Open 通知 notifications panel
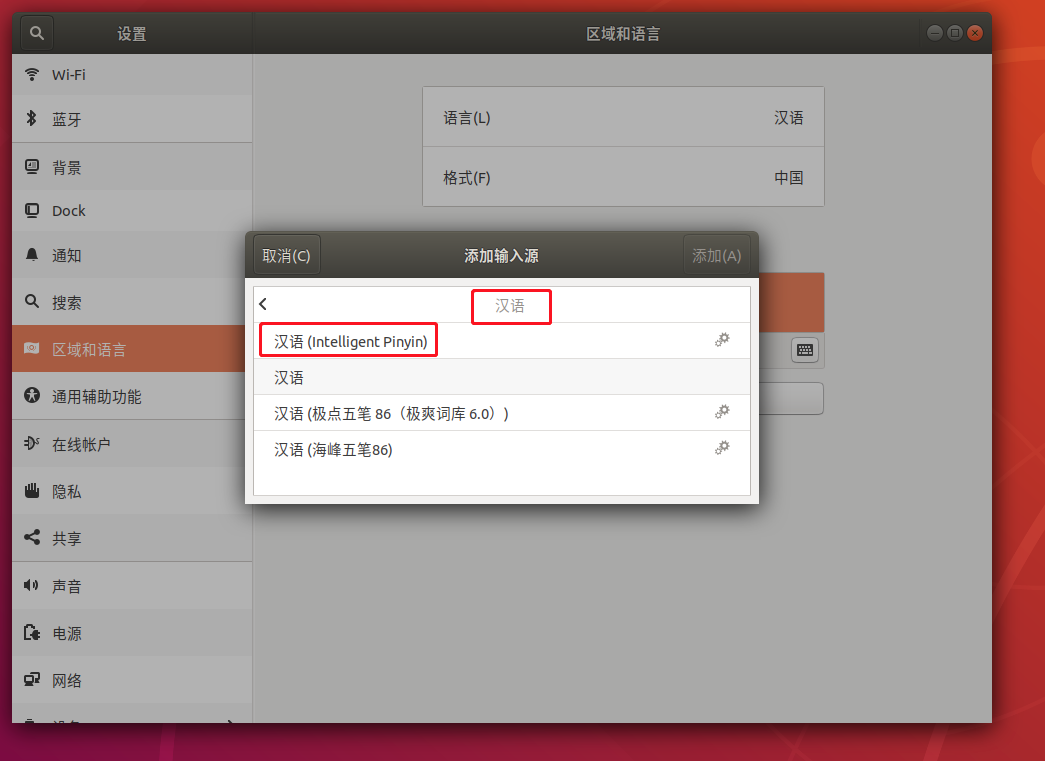Screen dimensions: 1045x761 coord(132,255)
